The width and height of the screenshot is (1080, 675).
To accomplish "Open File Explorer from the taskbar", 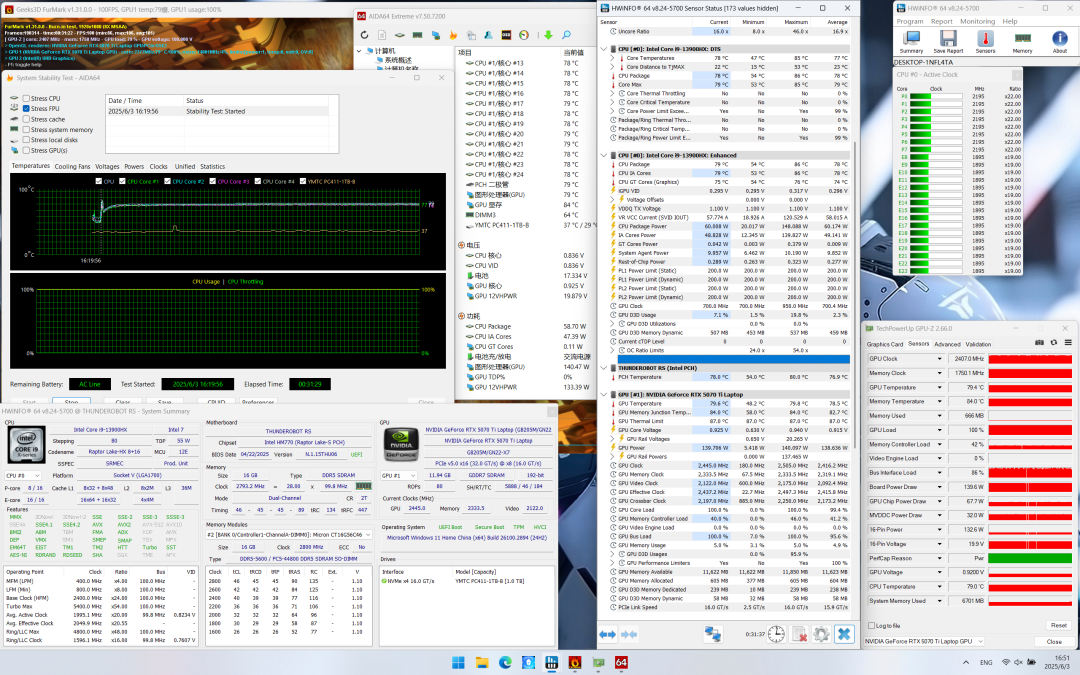I will (x=482, y=663).
